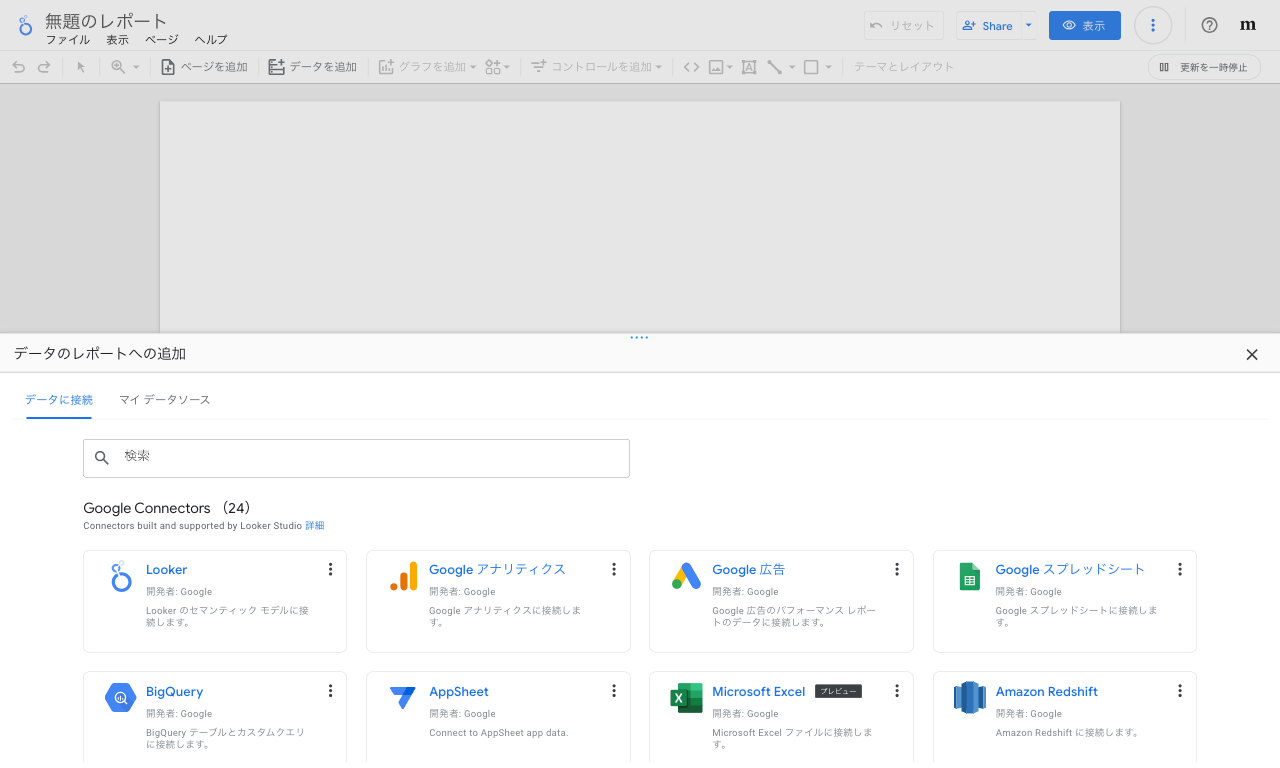Click the insert image icon
The height and width of the screenshot is (768, 1280).
point(716,67)
